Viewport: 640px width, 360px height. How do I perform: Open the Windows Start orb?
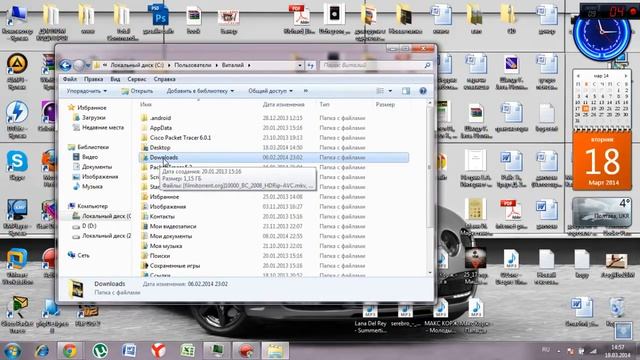[13, 351]
